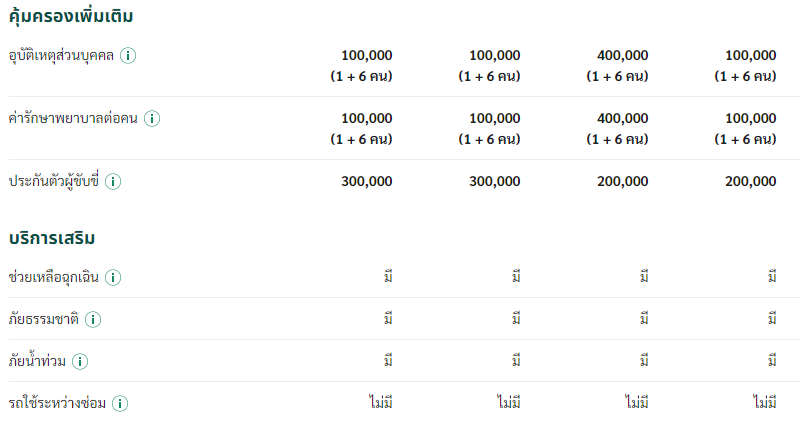Select first 300,000 value in ประกันตัวผู้ขับขี่ row
The height and width of the screenshot is (426, 803).
click(367, 181)
